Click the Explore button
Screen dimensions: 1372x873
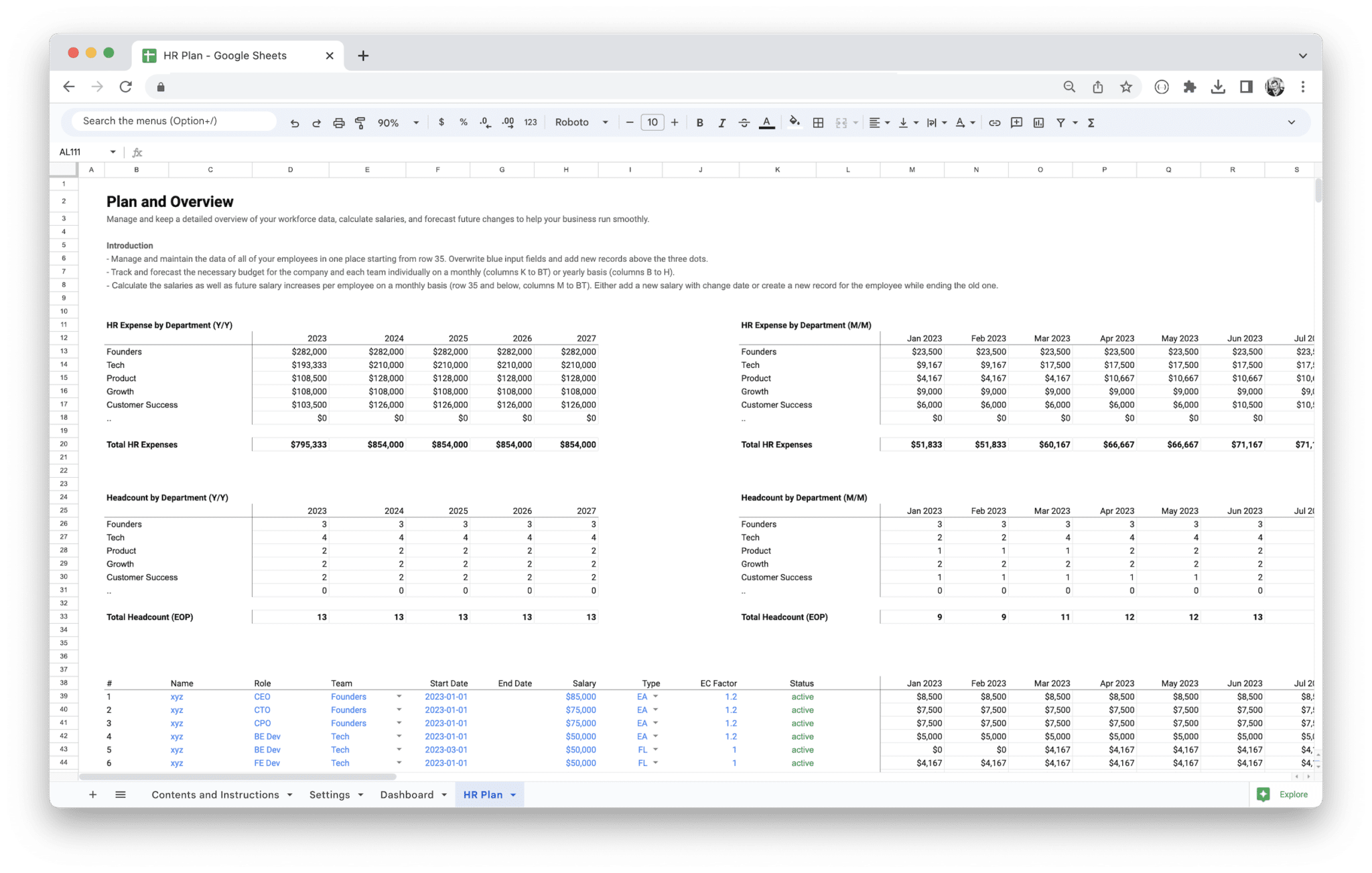click(1284, 795)
